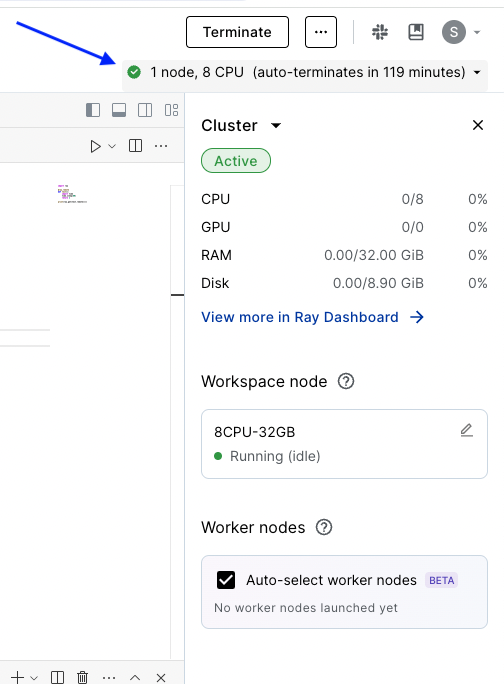Click the RAM 0.00/32.00 GiB value
The image size is (504, 684).
click(x=374, y=255)
